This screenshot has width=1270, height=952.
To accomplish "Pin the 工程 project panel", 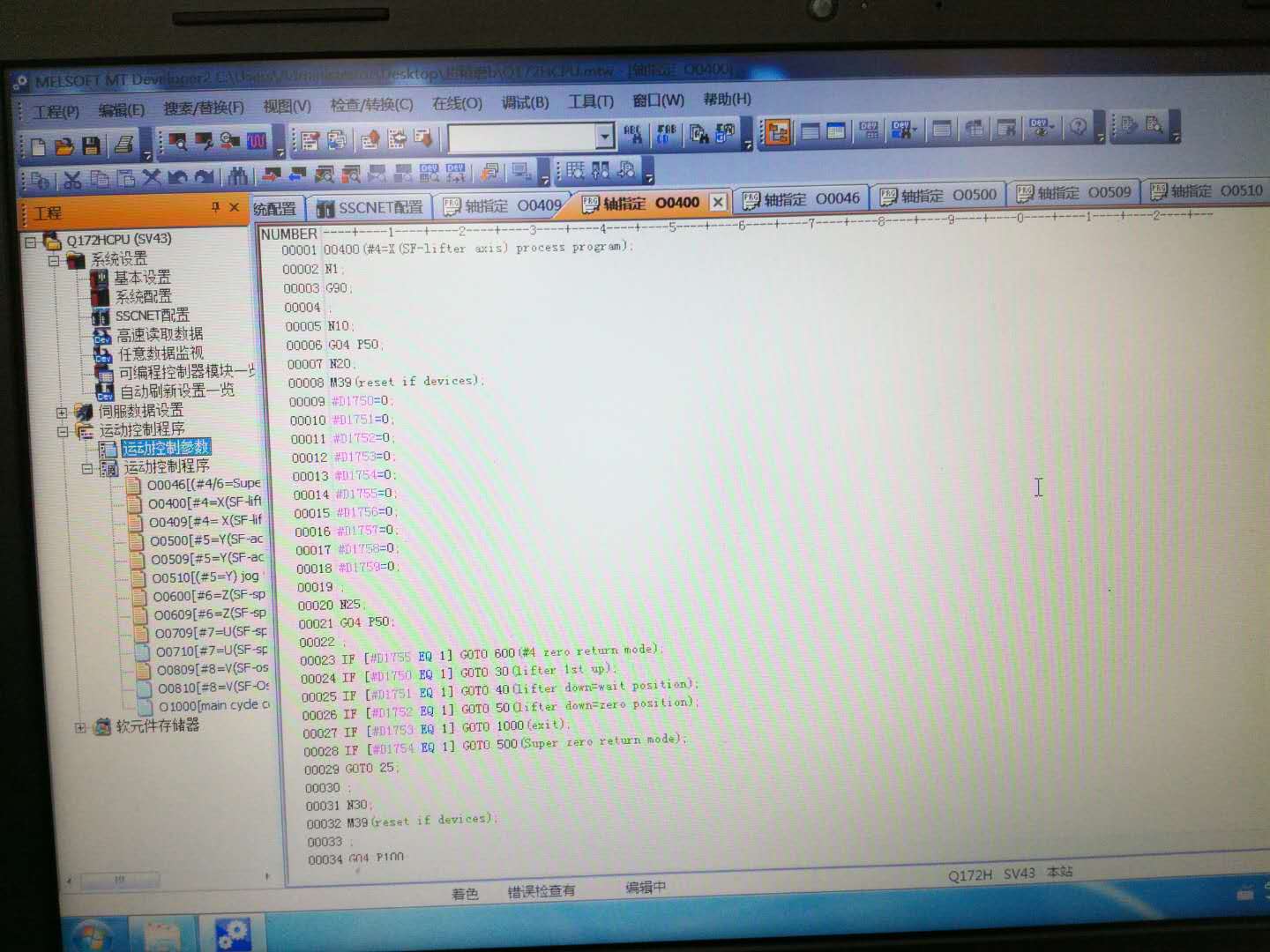I will coord(215,207).
